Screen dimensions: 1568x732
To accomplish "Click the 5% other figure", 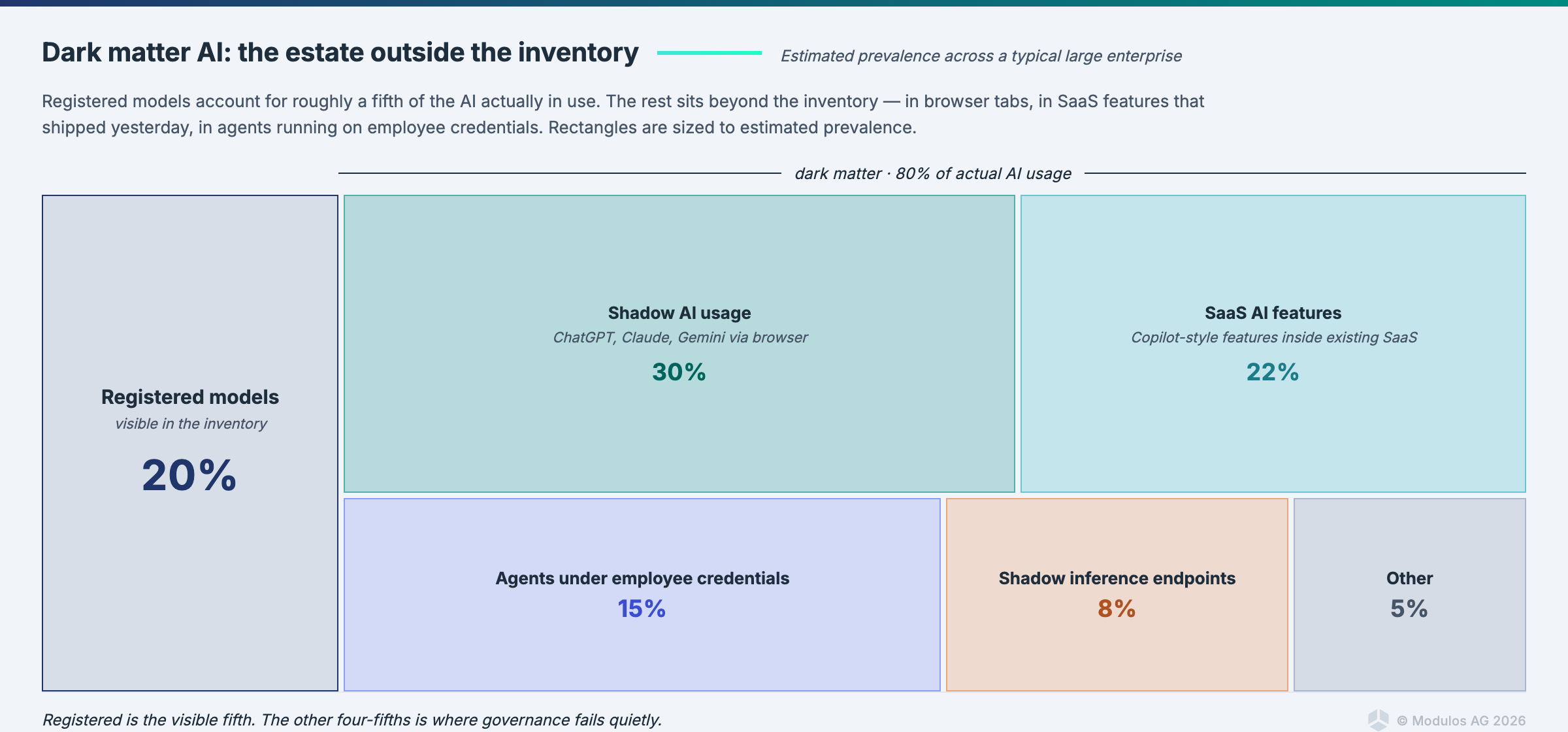I will 1409,608.
